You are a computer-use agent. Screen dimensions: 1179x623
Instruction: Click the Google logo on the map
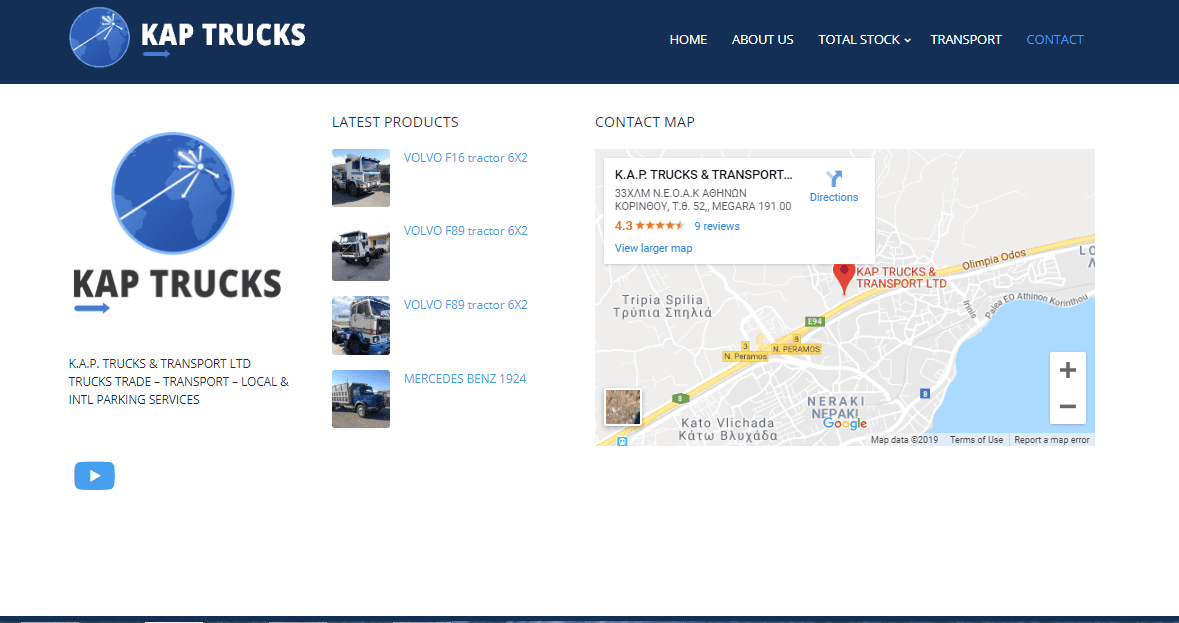coord(844,424)
